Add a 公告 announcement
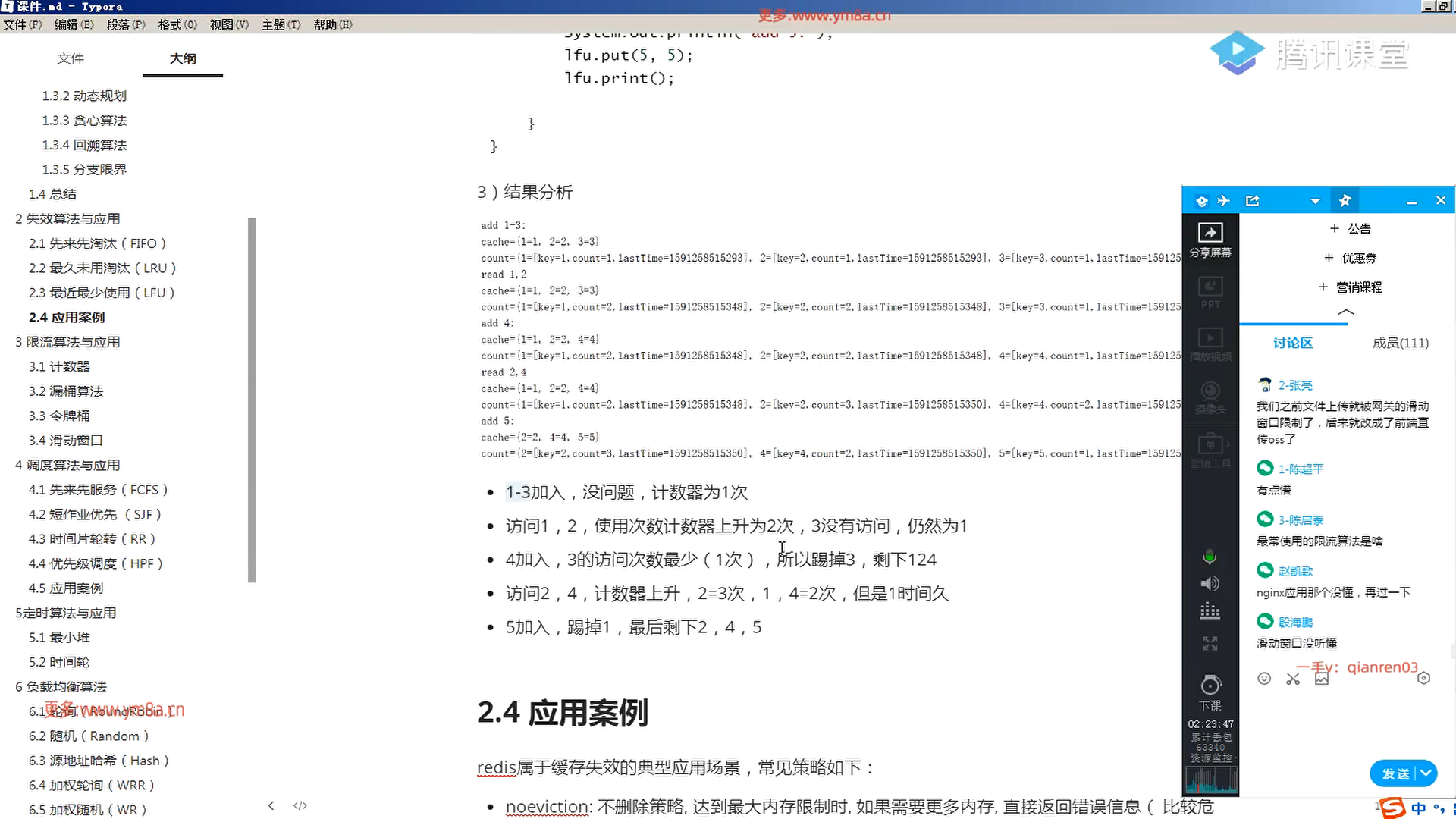The height and width of the screenshot is (819, 1456). tap(1351, 228)
